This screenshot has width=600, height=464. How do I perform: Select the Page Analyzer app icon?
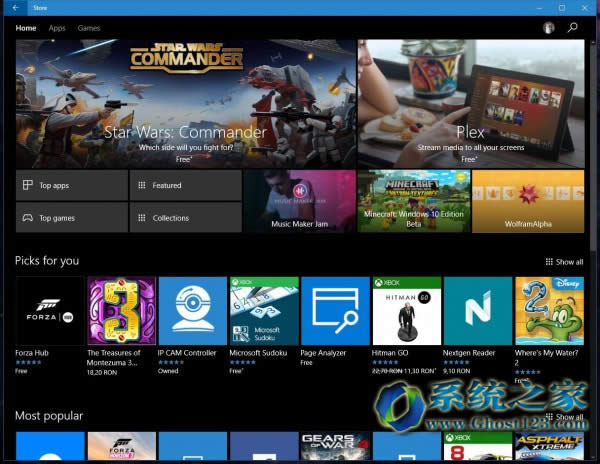tap(335, 311)
